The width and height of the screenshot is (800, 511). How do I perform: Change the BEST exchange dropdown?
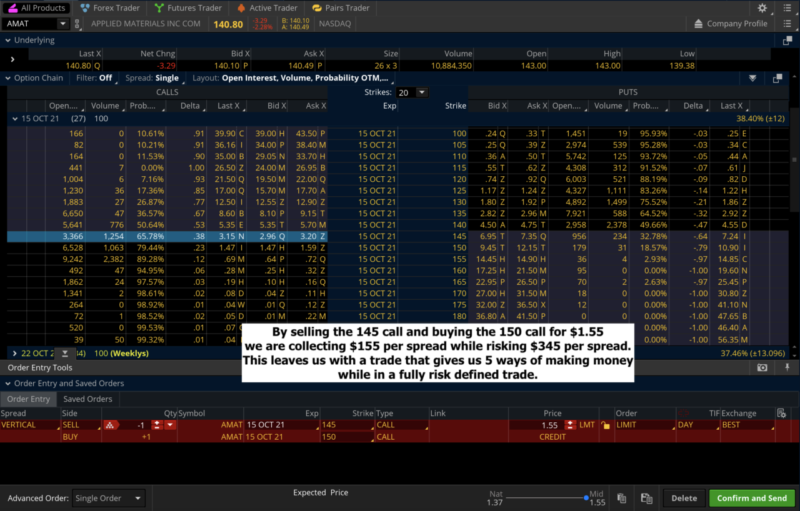(x=747, y=425)
